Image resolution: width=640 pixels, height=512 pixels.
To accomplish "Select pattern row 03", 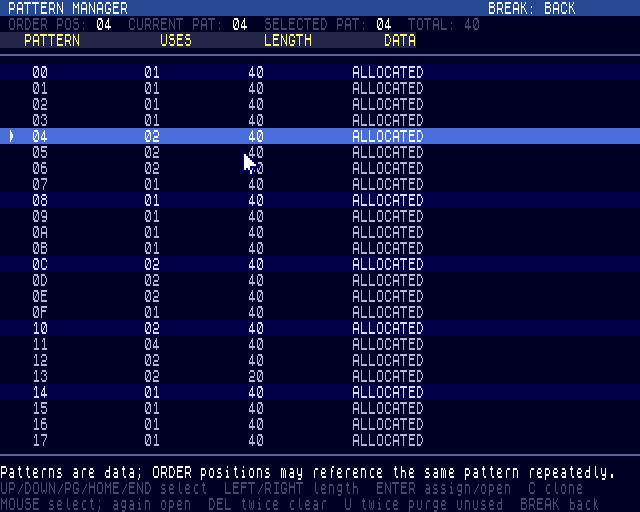I will [x=320, y=120].
